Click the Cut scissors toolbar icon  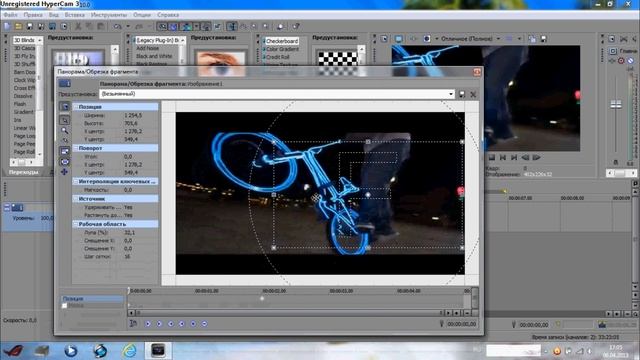click(78, 27)
